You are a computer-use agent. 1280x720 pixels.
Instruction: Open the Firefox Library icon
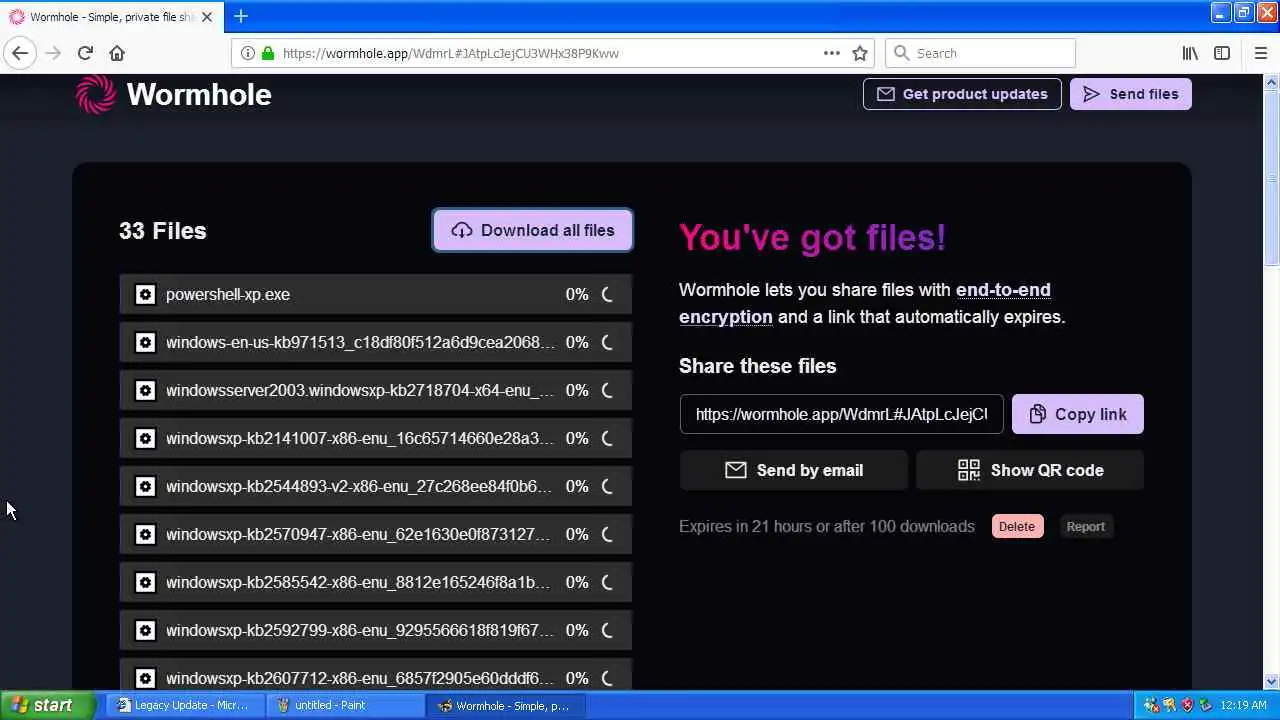click(1190, 53)
